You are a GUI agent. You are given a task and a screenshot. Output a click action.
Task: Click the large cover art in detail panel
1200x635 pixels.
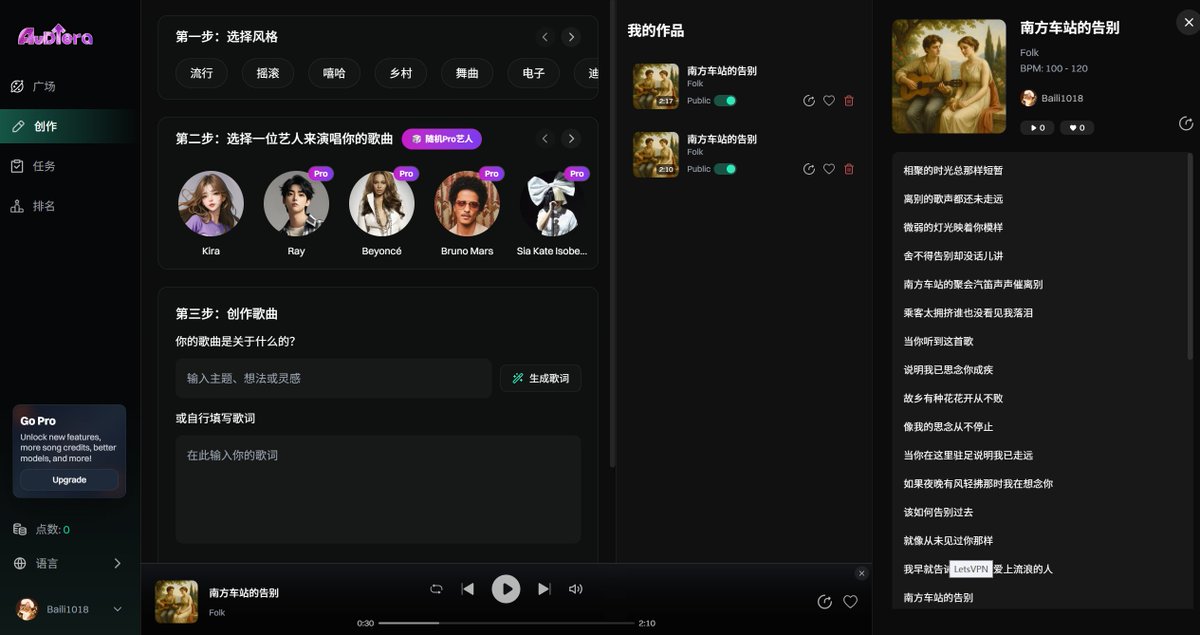coord(949,76)
